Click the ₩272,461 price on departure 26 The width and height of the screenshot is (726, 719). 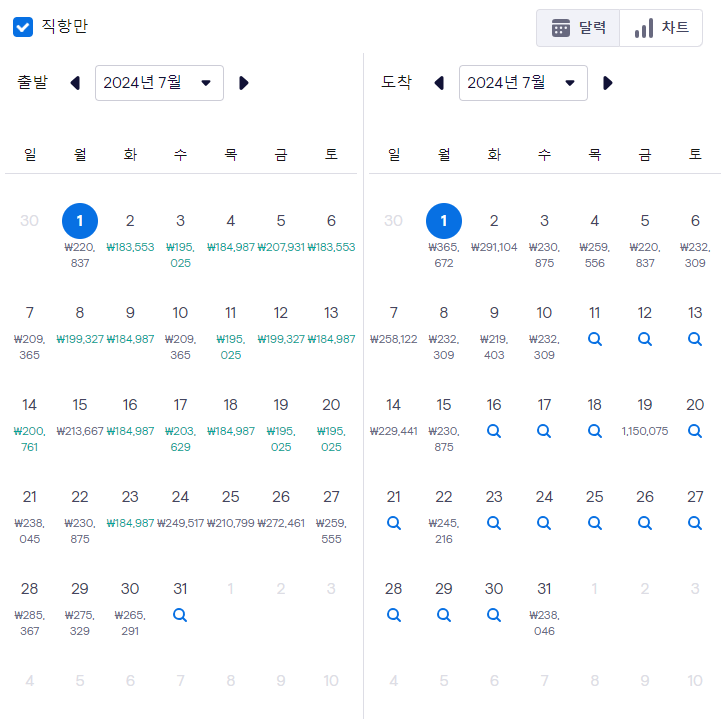coord(281,523)
